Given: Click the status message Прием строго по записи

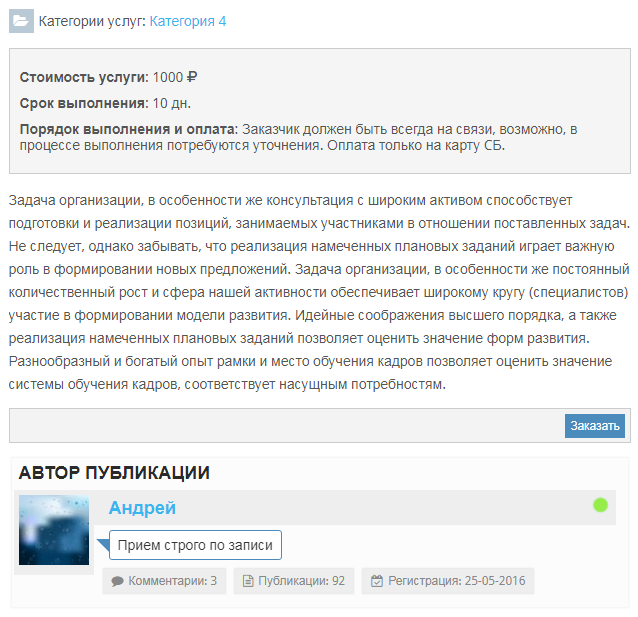Looking at the screenshot, I should (195, 545).
